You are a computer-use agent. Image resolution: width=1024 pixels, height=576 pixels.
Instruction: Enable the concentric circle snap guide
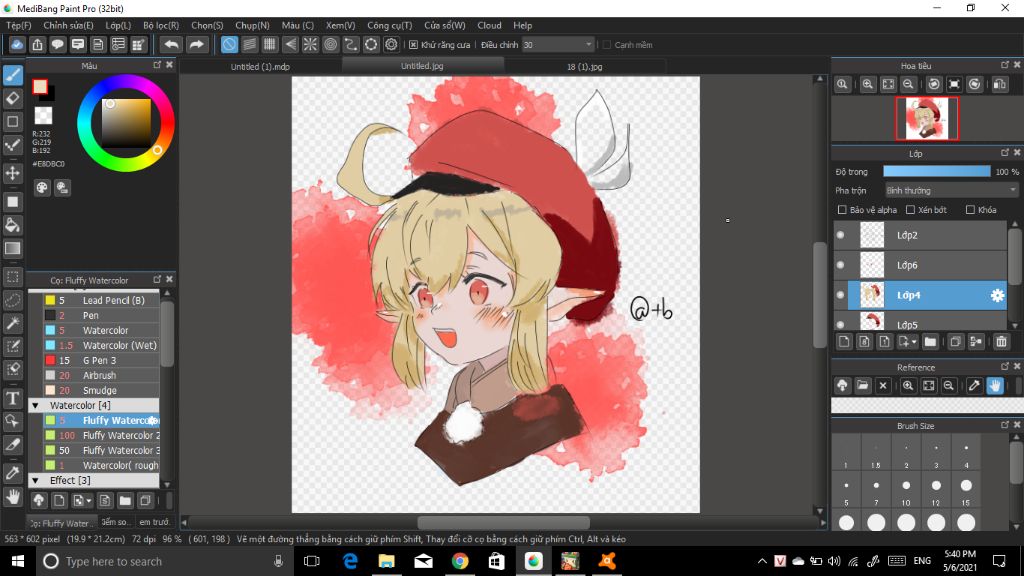(330, 44)
